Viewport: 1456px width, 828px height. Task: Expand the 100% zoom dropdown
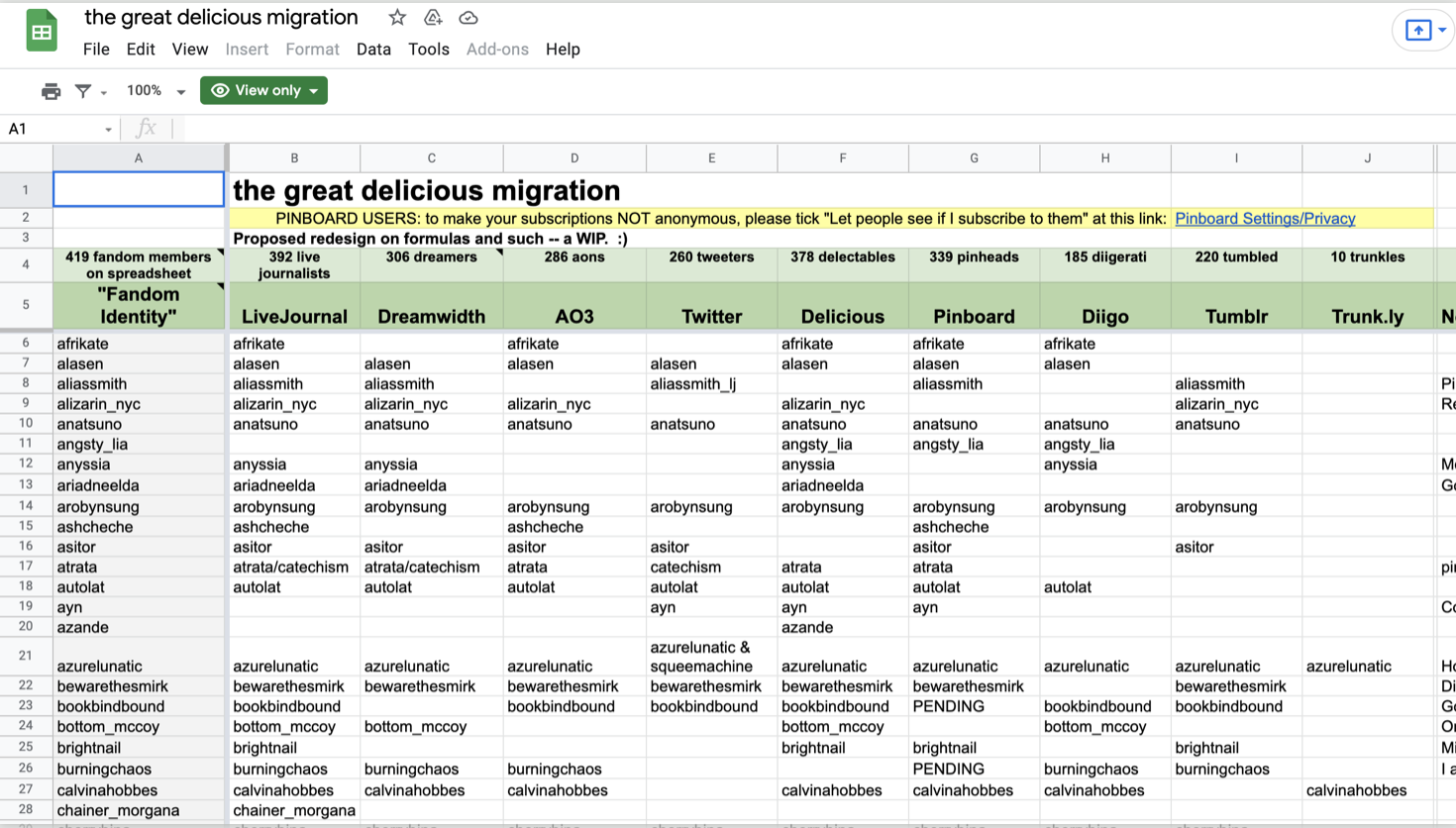(x=156, y=91)
